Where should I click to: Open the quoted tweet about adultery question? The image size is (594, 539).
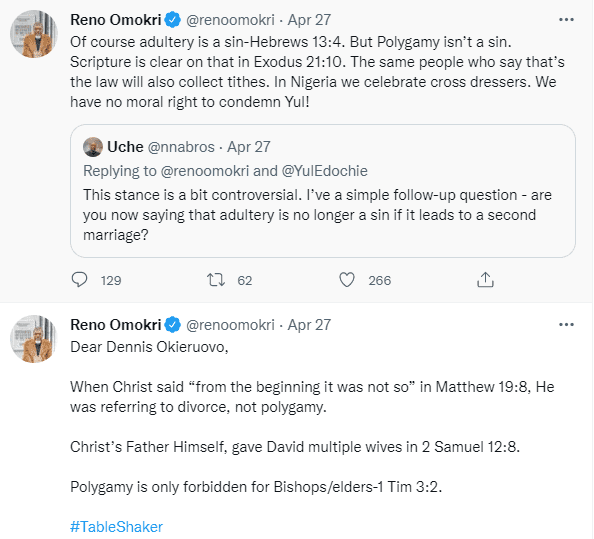[323, 191]
